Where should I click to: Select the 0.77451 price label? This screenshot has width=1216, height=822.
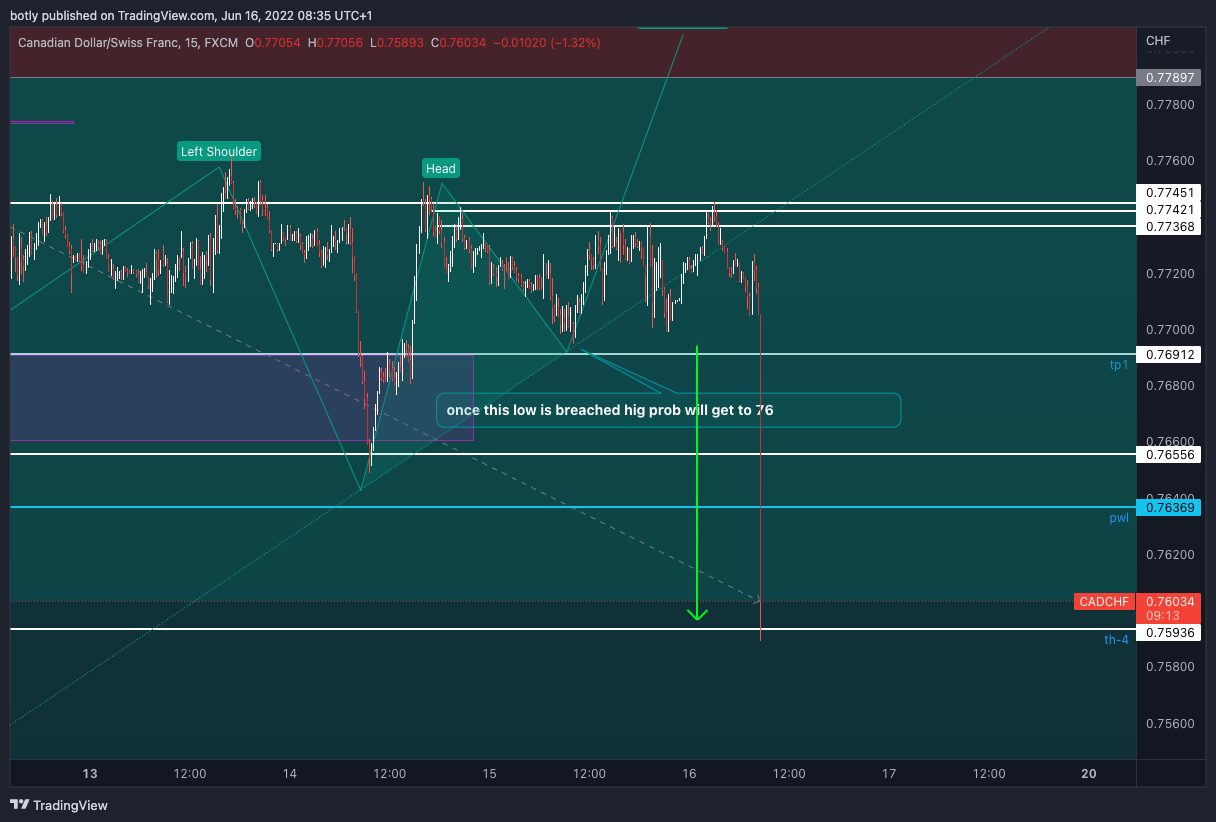click(x=1171, y=193)
